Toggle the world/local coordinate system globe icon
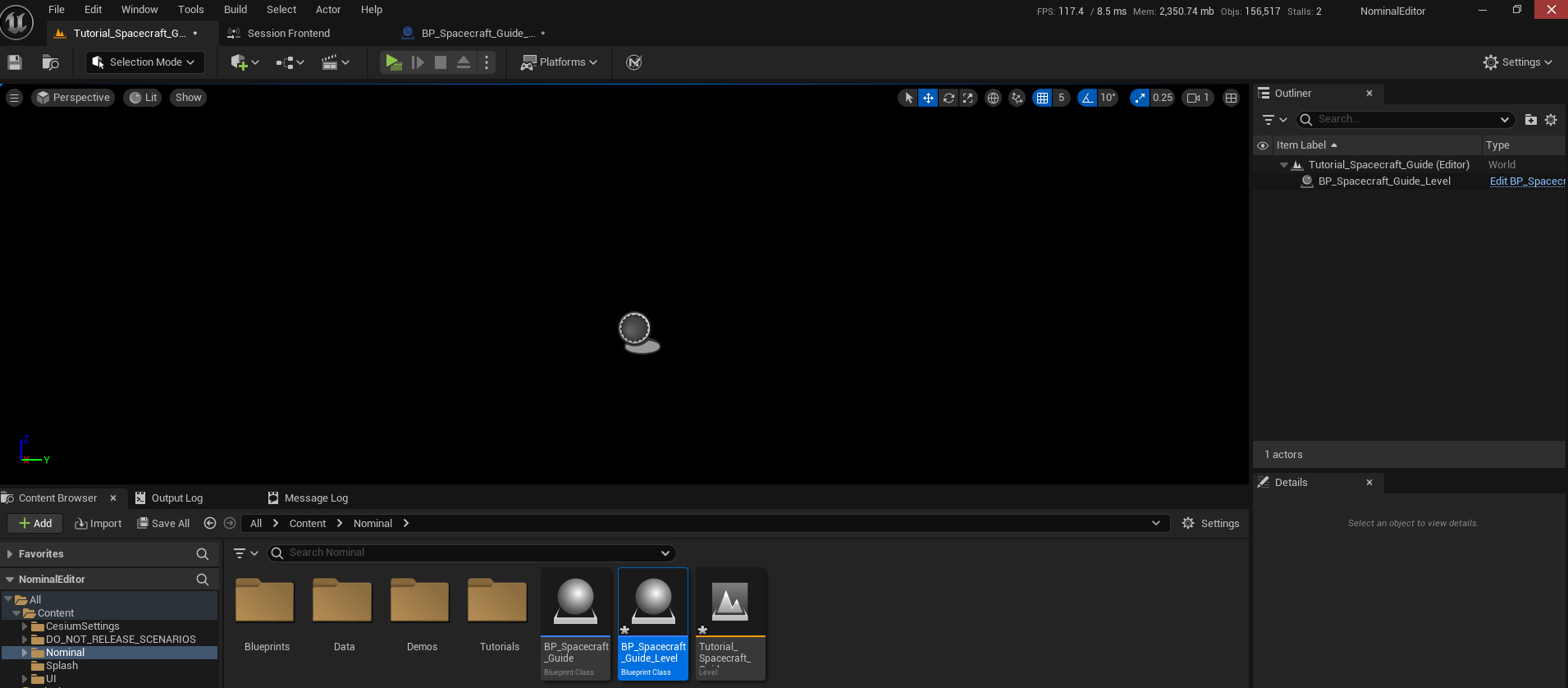This screenshot has height=688, width=1568. click(993, 98)
